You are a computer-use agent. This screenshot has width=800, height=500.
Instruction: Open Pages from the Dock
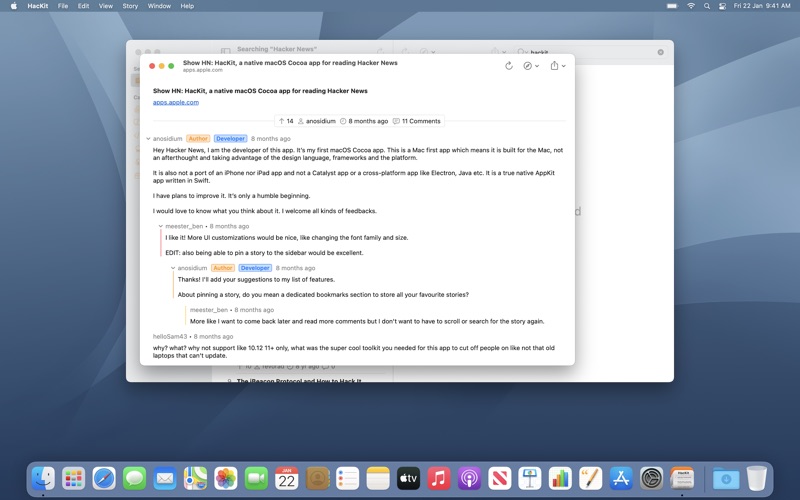pos(591,479)
